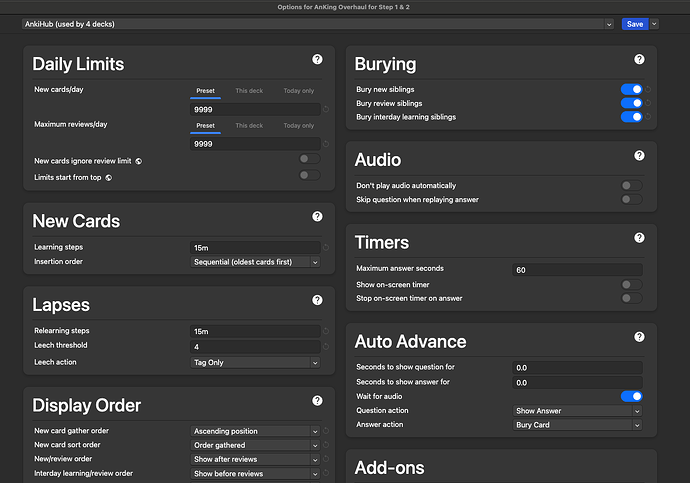Open help for Daily Limits section
The image size is (690, 483).
pos(317,59)
